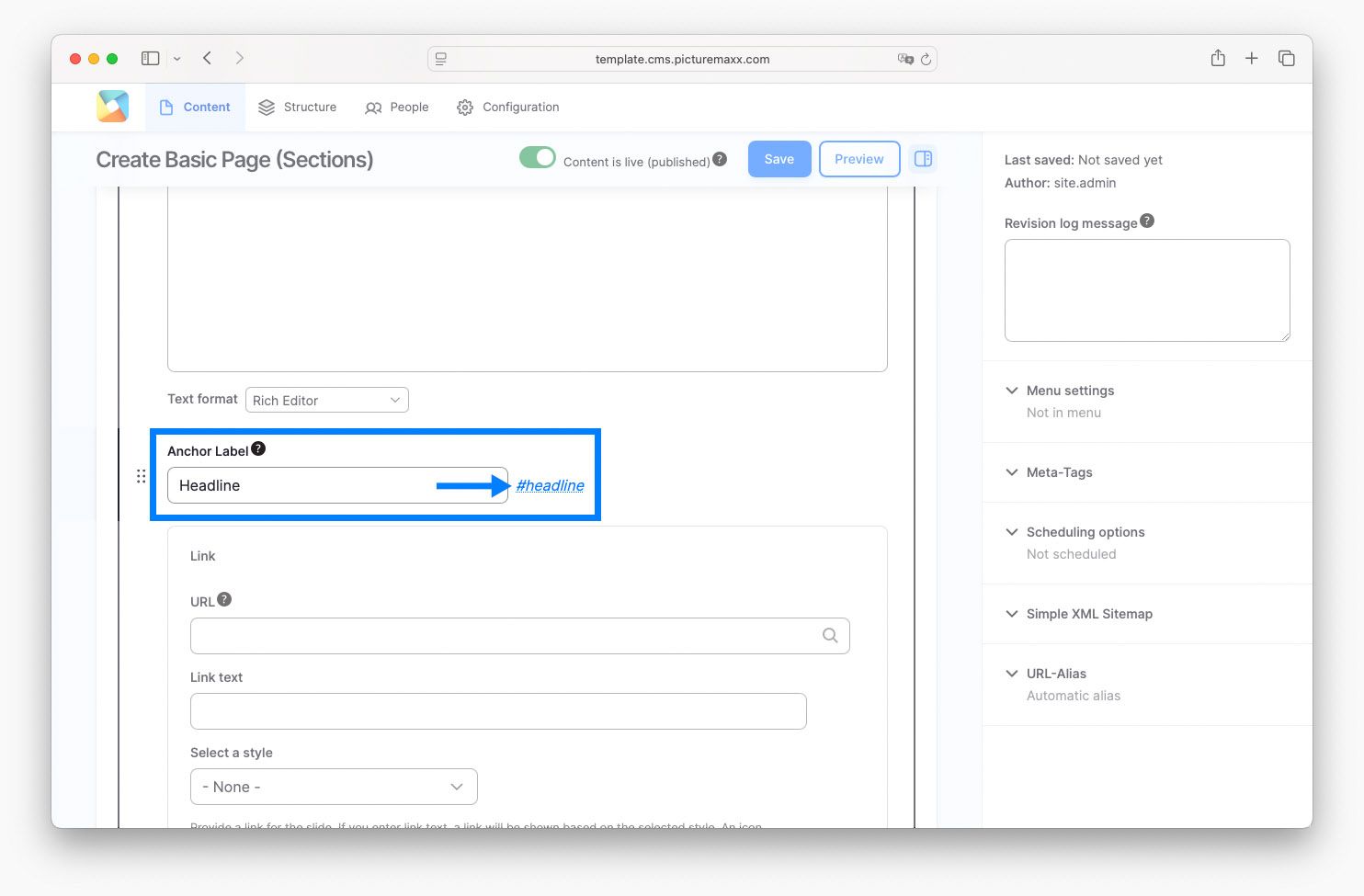The width and height of the screenshot is (1364, 896).
Task: Click into the Link text input field
Action: 498,711
